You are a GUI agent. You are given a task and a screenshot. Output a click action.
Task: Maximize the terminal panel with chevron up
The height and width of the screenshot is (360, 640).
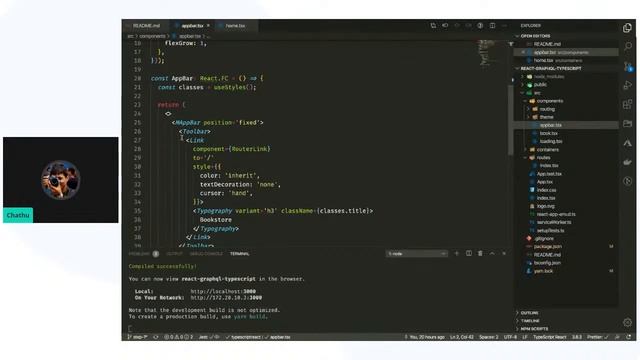(x=492, y=253)
